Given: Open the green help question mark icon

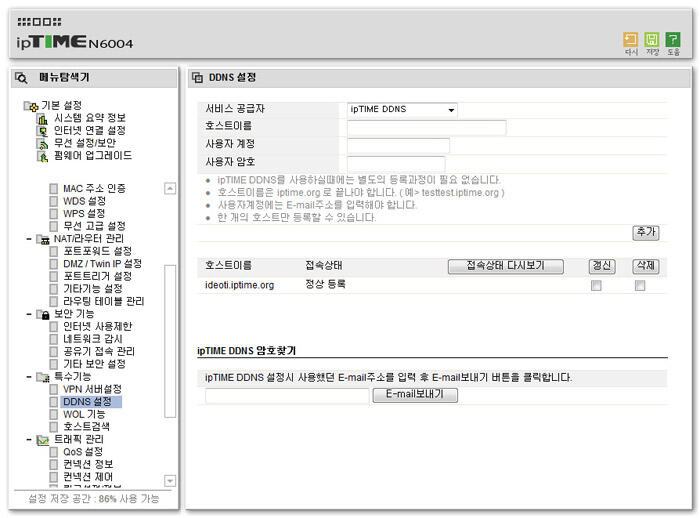Looking at the screenshot, I should coord(673,40).
